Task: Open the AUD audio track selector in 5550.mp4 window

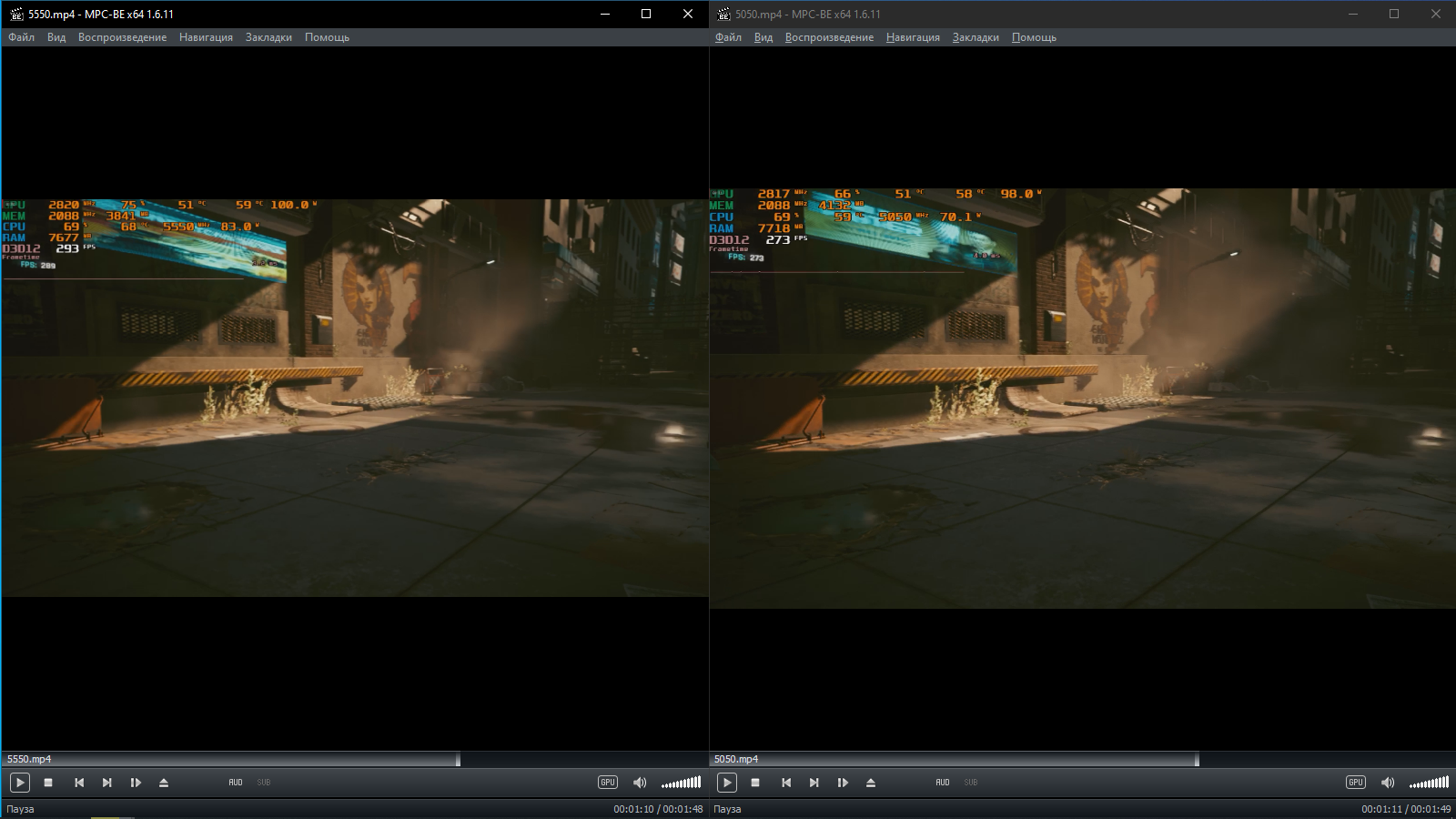Action: click(x=236, y=783)
